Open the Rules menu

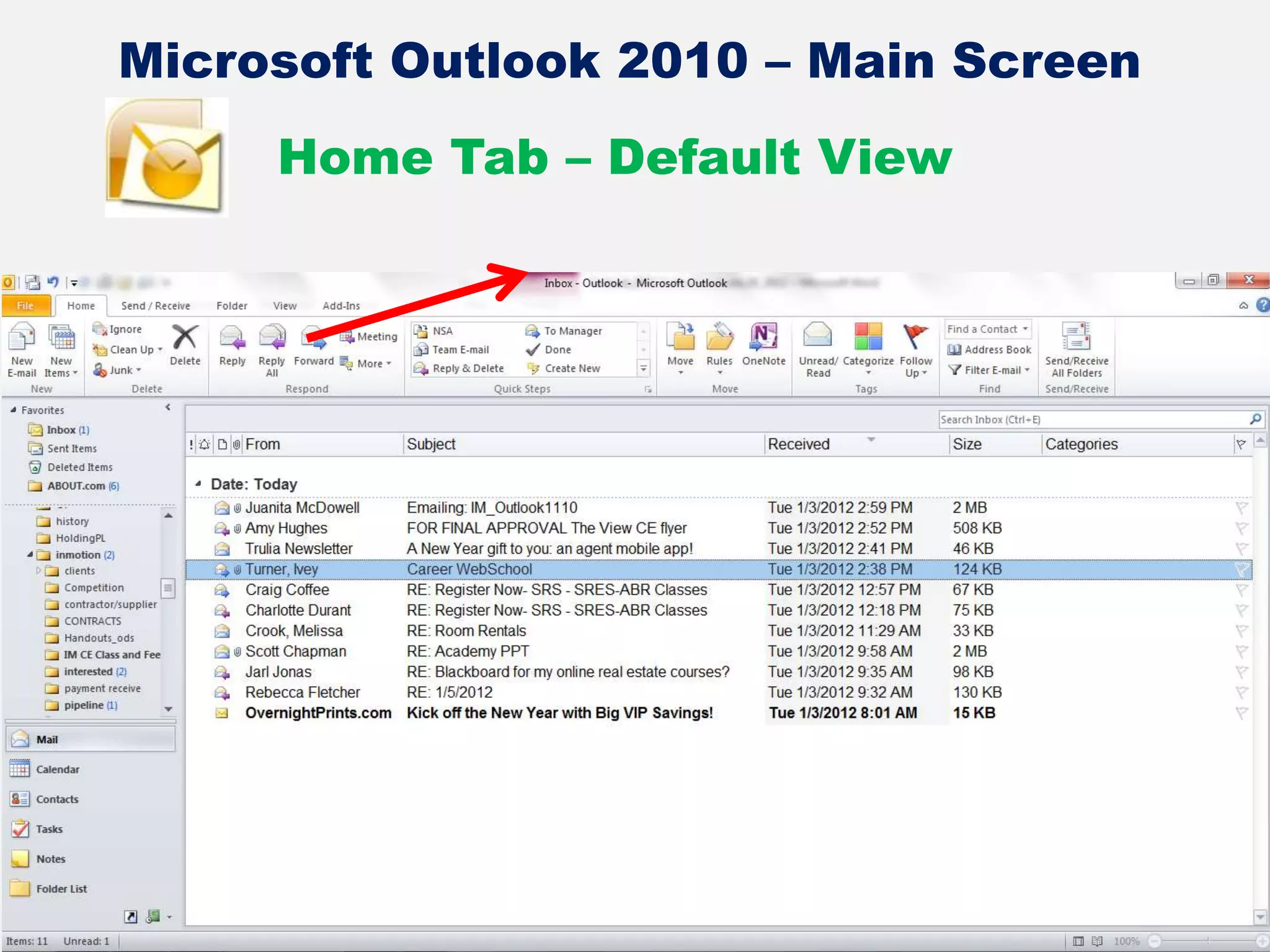point(719,349)
